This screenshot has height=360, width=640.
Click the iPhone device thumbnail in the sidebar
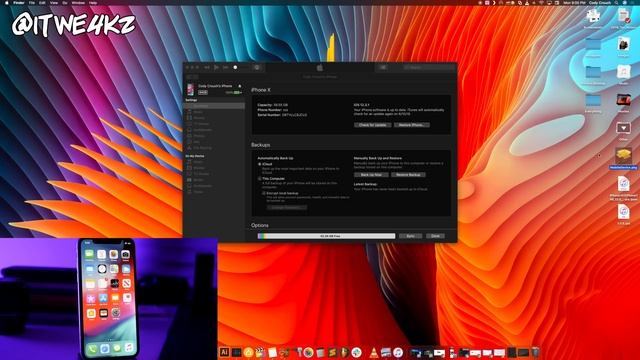191,89
